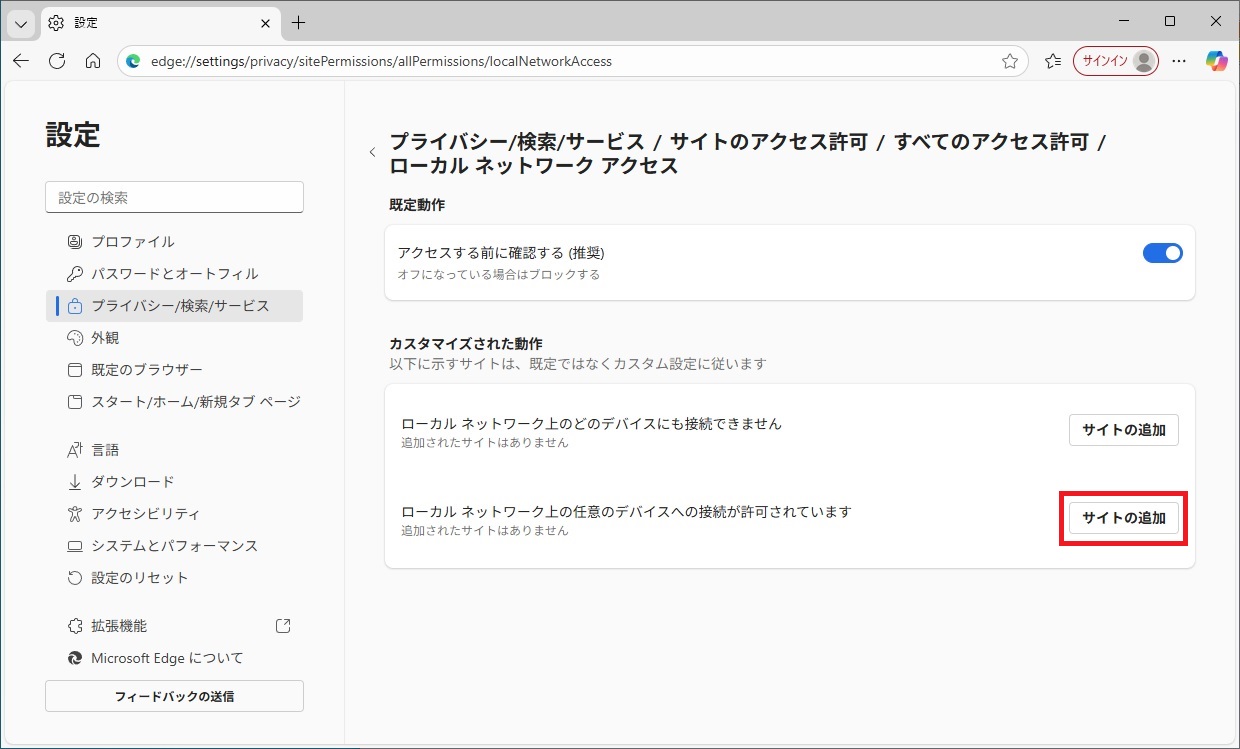Expand the tab search dropdown arrow
Viewport: 1240px width, 749px height.
click(x=21, y=22)
